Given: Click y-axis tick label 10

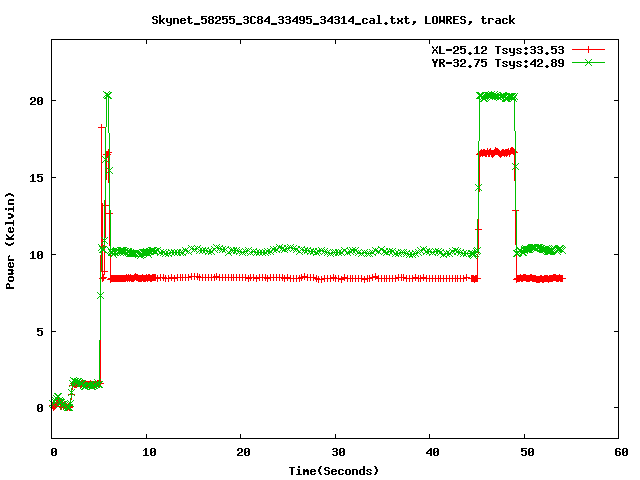Looking at the screenshot, I should (x=36, y=255).
